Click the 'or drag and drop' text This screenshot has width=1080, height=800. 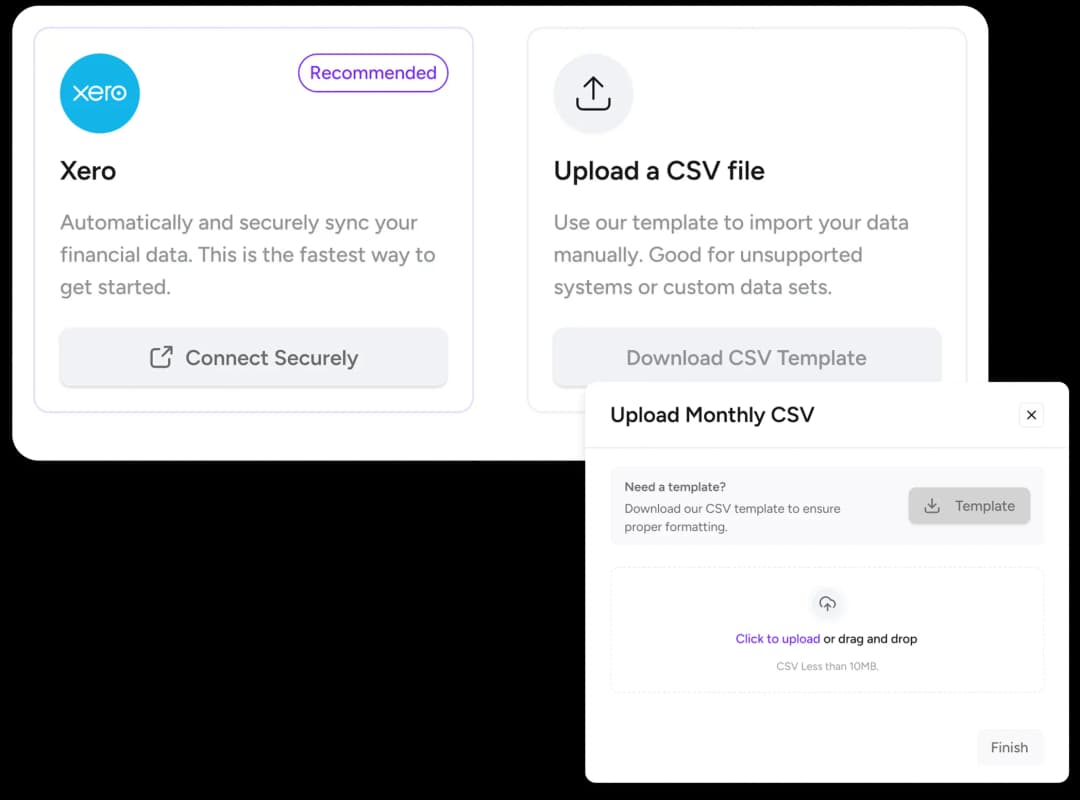[870, 639]
